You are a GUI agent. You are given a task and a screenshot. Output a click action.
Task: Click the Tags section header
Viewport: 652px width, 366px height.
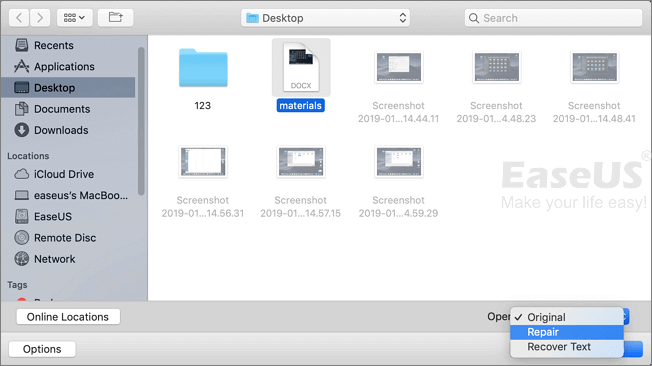click(x=17, y=285)
